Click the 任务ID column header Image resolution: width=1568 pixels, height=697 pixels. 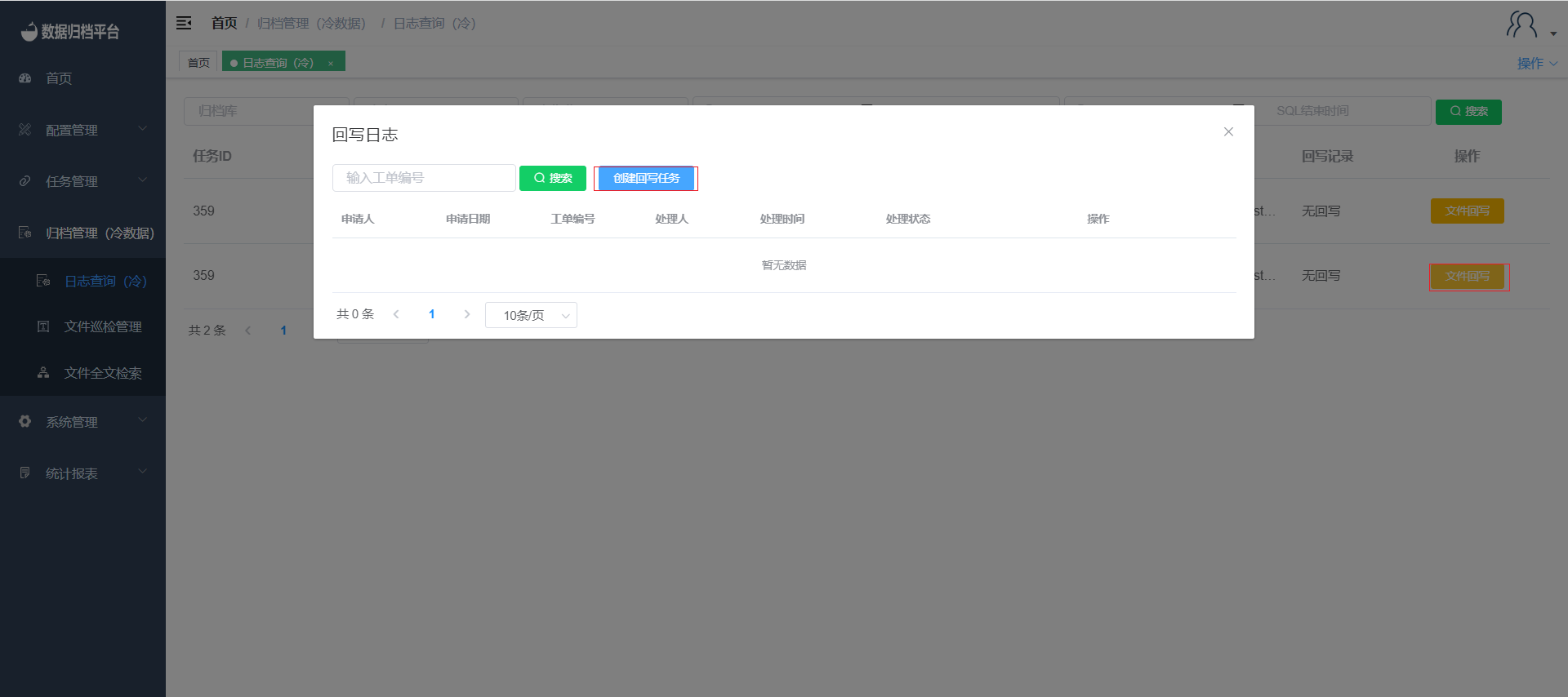[212, 156]
